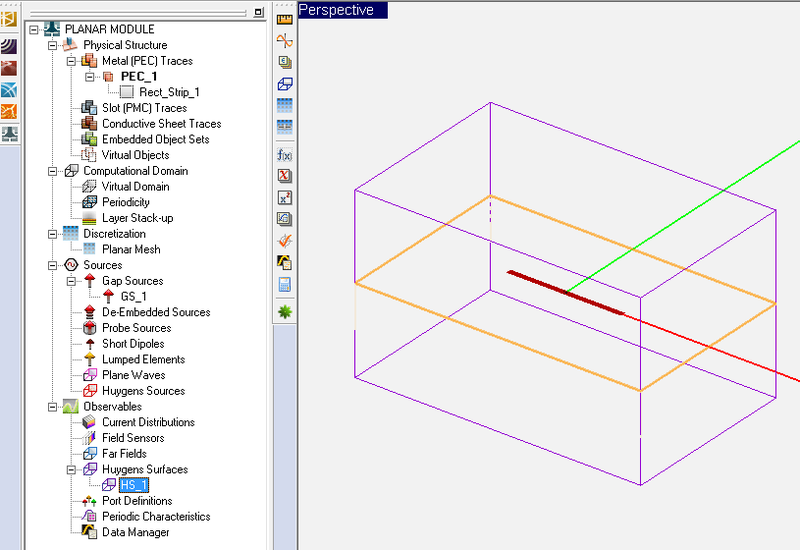
Task: Click the navigation panel float button
Action: 259,12
